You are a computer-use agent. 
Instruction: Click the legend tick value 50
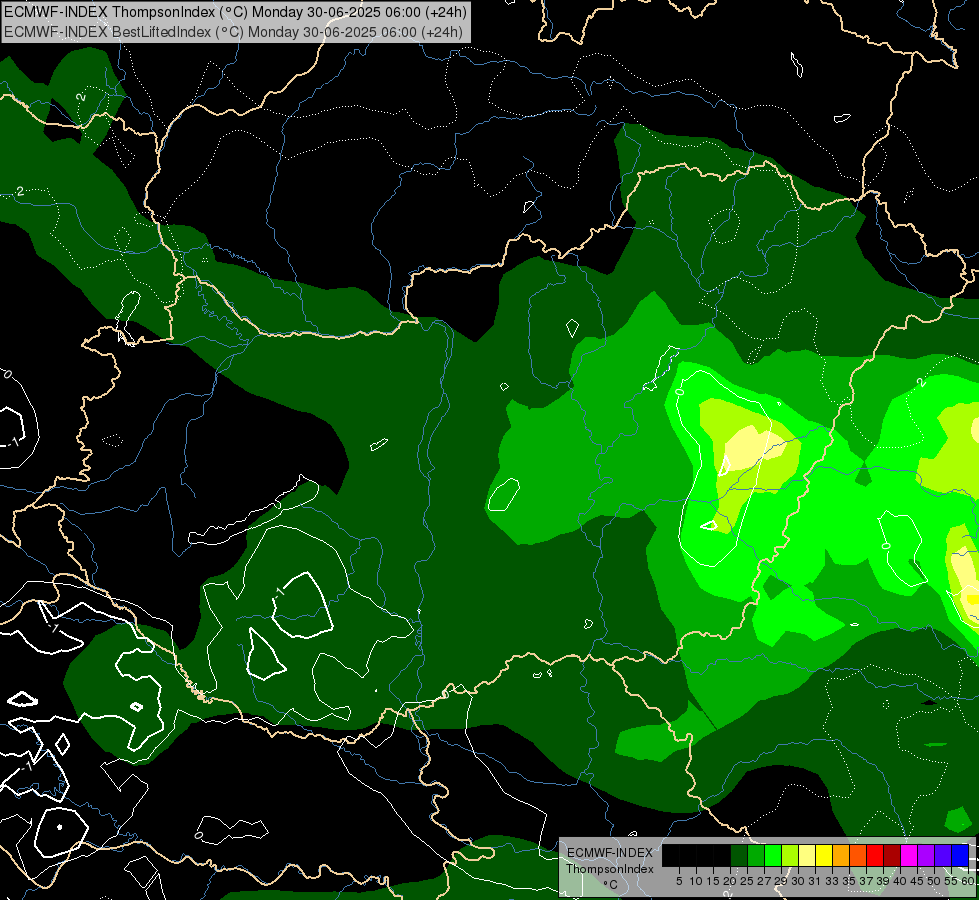pos(935,881)
